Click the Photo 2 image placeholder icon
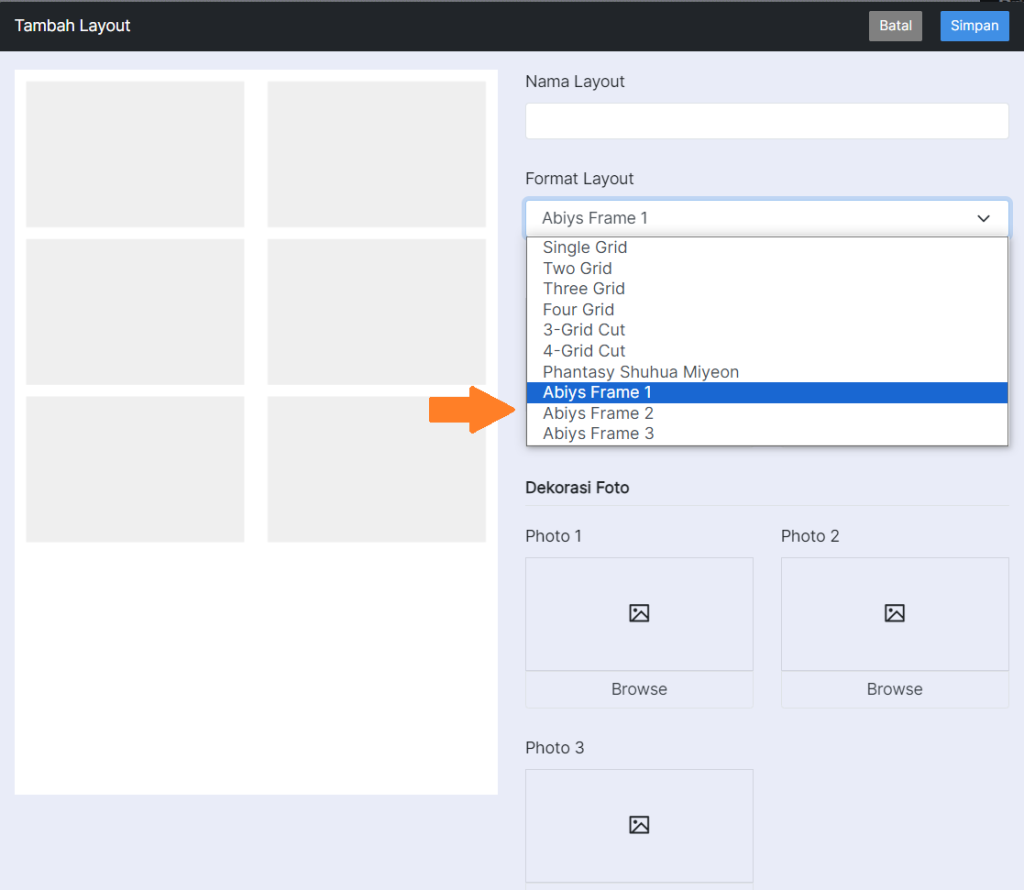Image resolution: width=1024 pixels, height=890 pixels. 895,613
